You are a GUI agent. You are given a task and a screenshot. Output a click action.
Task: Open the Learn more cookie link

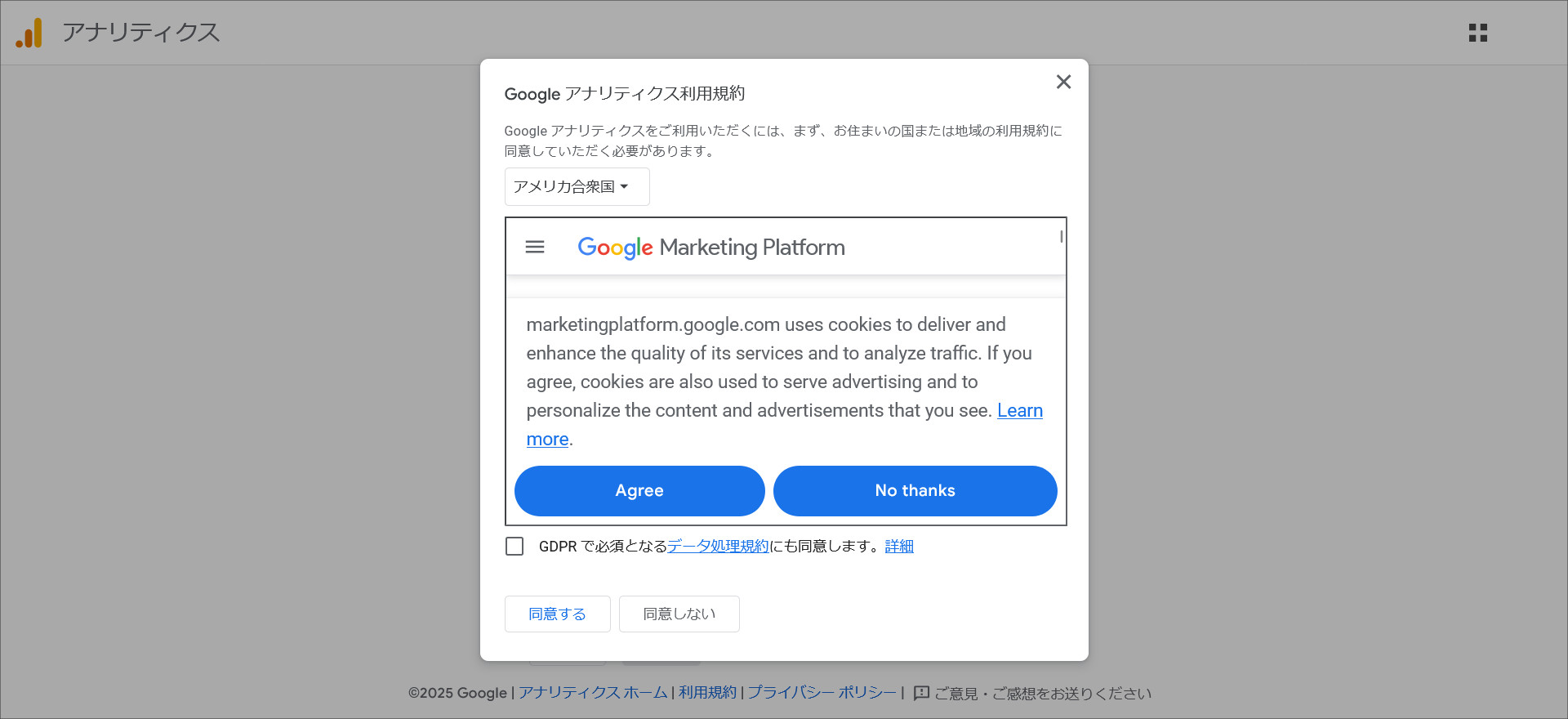pyautogui.click(x=1020, y=410)
